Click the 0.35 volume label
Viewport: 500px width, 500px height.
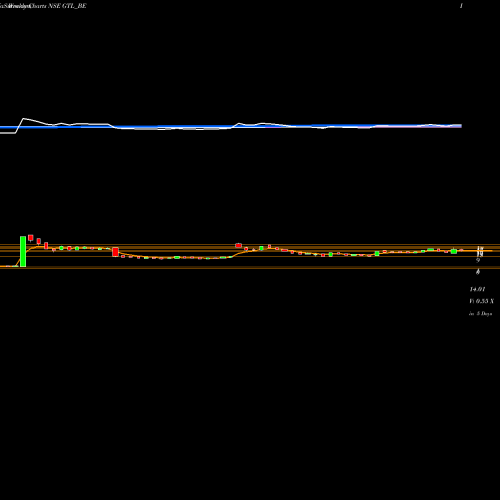pos(482,301)
